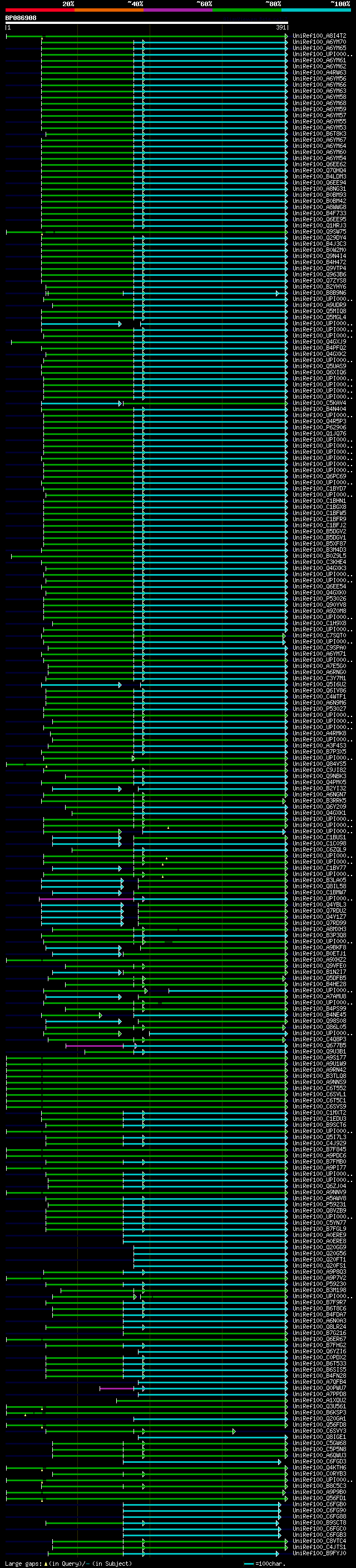
Task: Click subject label UniRef100_Q4KTH6
Action: (319, 1467)
